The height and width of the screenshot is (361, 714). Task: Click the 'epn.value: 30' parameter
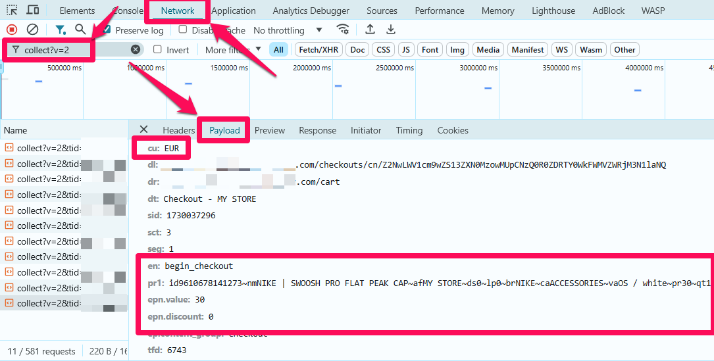[176, 300]
